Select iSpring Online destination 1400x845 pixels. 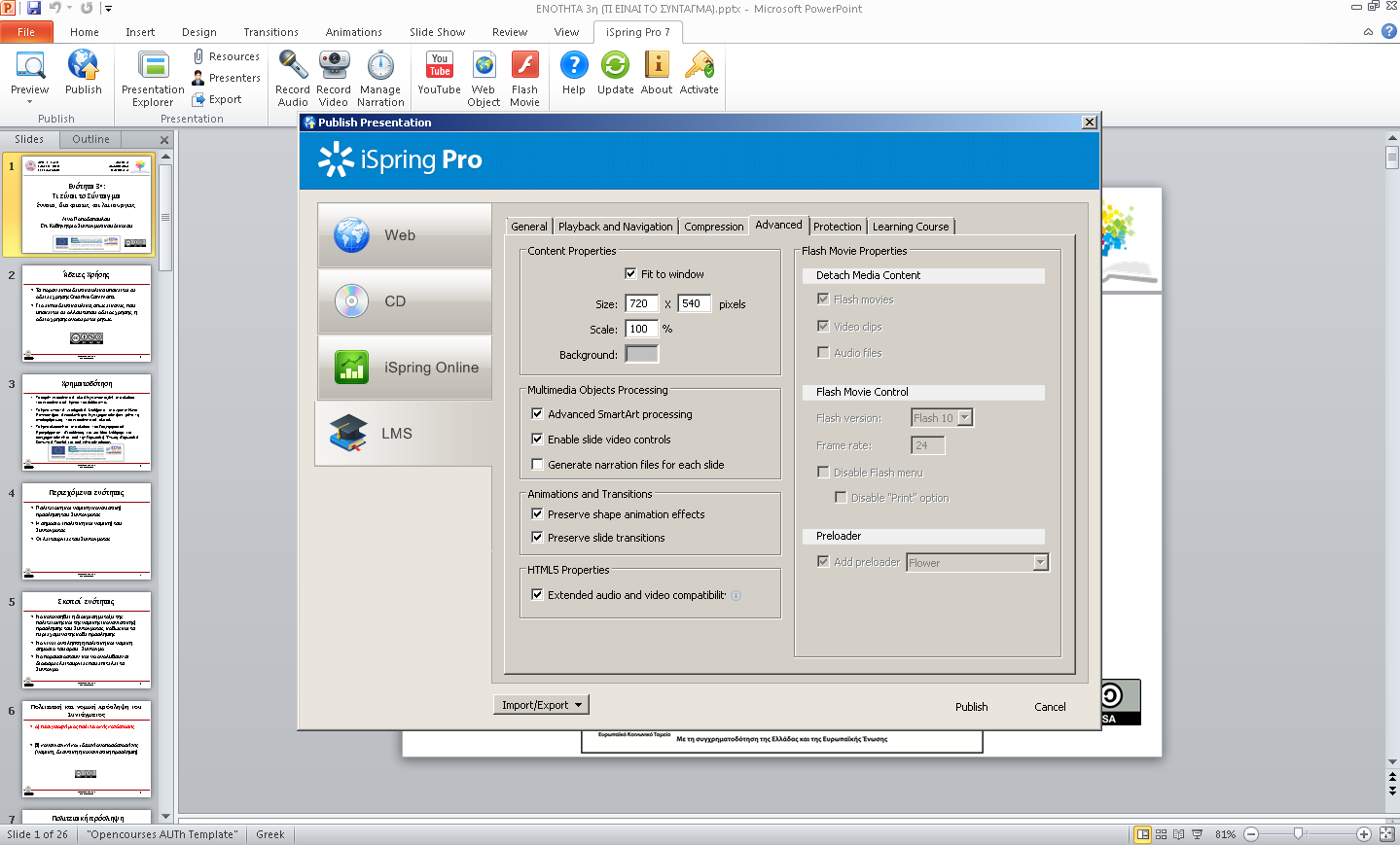coord(405,368)
